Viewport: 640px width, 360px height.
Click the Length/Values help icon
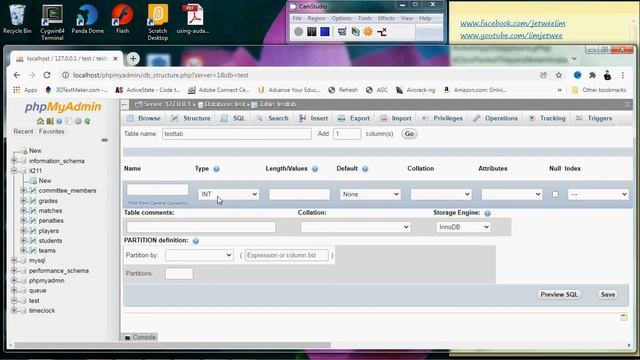coord(315,169)
